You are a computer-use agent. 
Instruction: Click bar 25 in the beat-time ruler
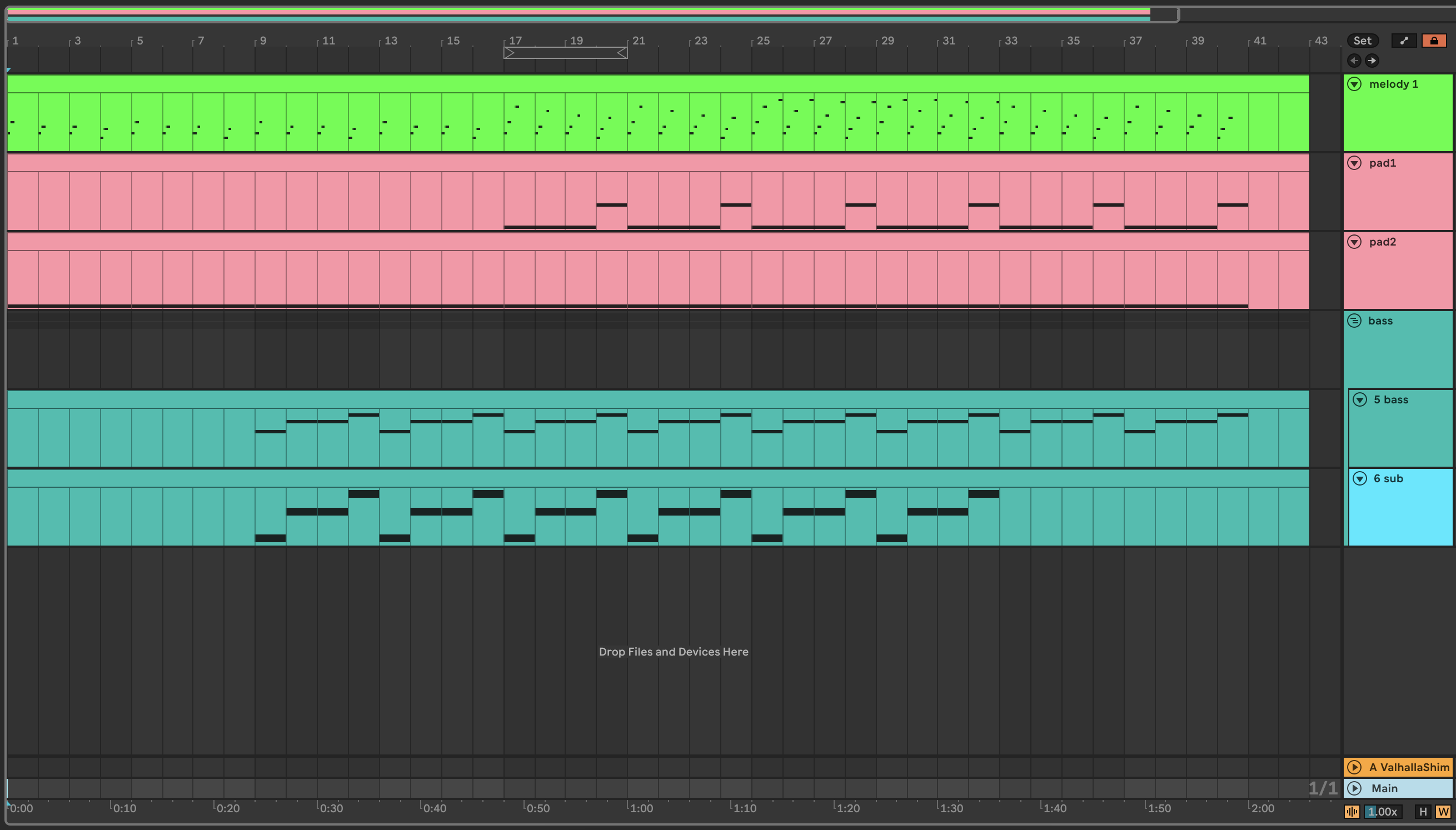pos(763,41)
